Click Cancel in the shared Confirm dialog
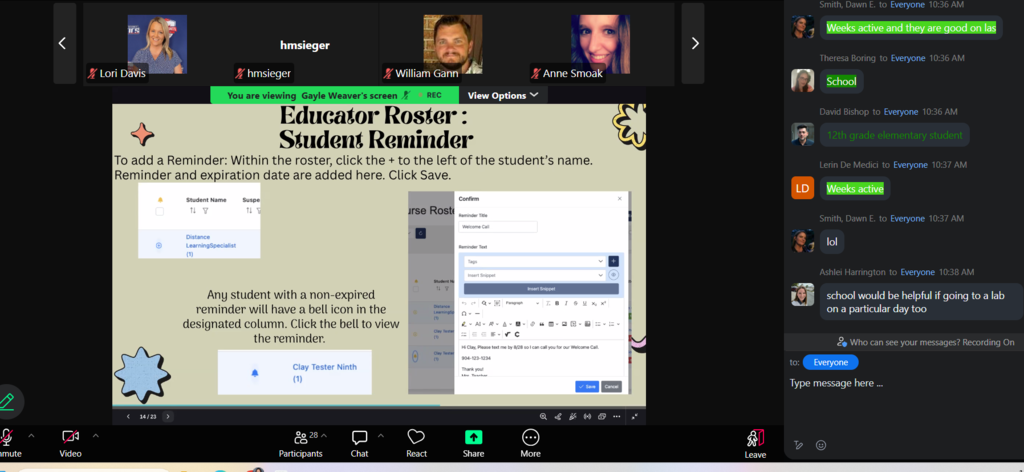Viewport: 1024px width, 472px height. (x=611, y=386)
